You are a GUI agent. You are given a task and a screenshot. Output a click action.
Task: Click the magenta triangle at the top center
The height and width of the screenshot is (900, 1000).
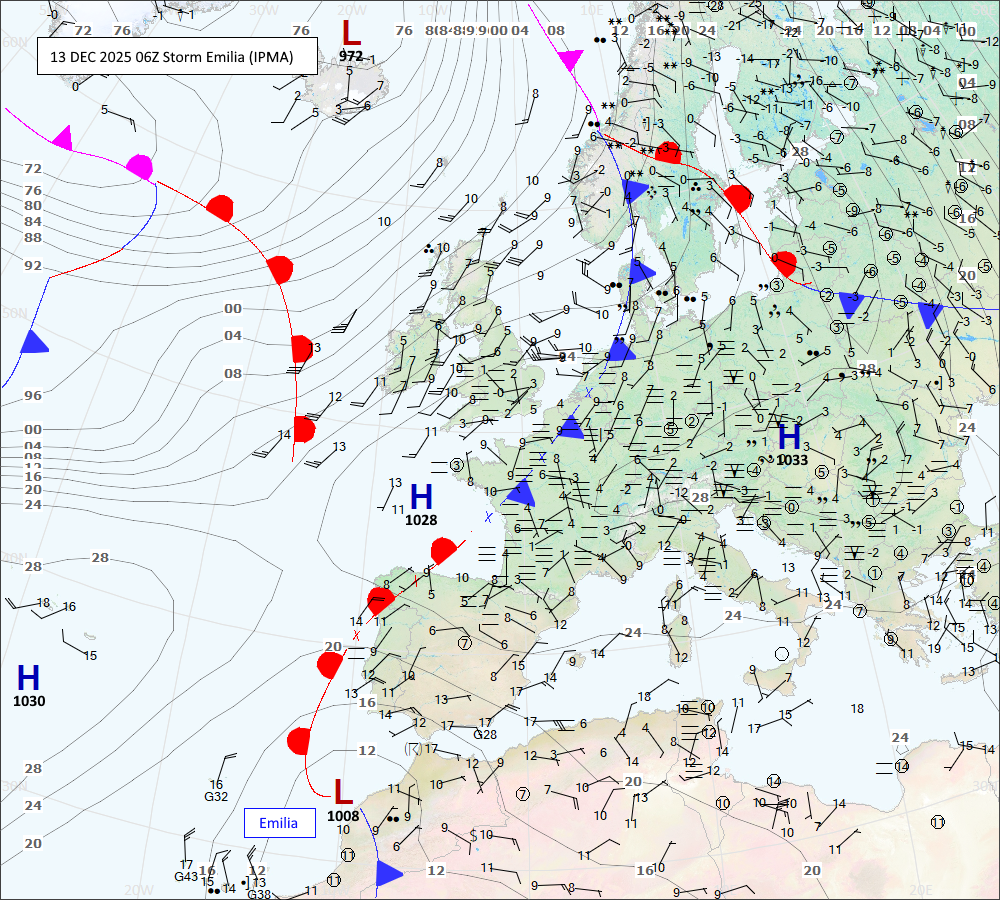[x=569, y=61]
